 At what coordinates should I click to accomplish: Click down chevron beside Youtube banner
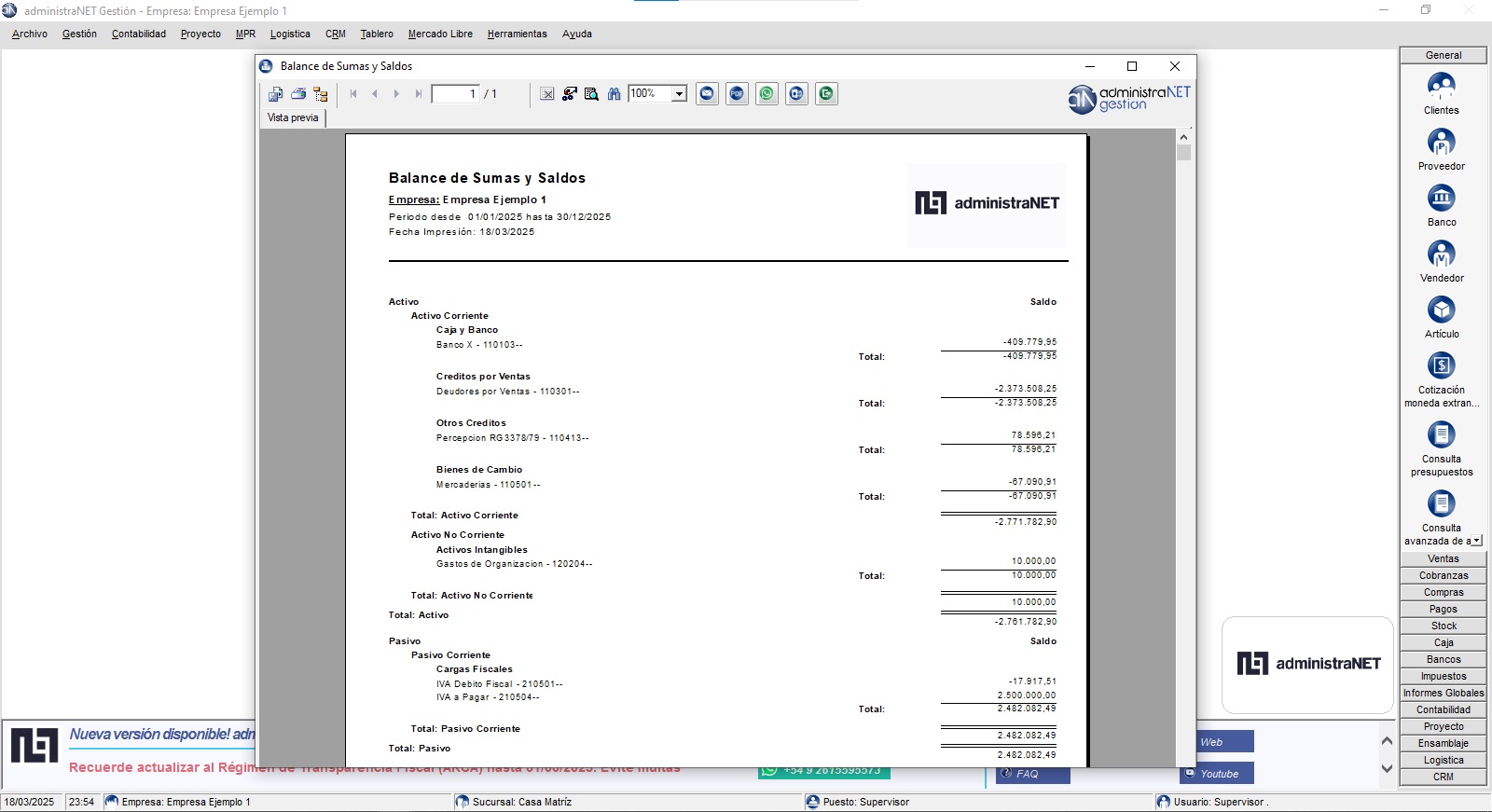coord(1387,769)
